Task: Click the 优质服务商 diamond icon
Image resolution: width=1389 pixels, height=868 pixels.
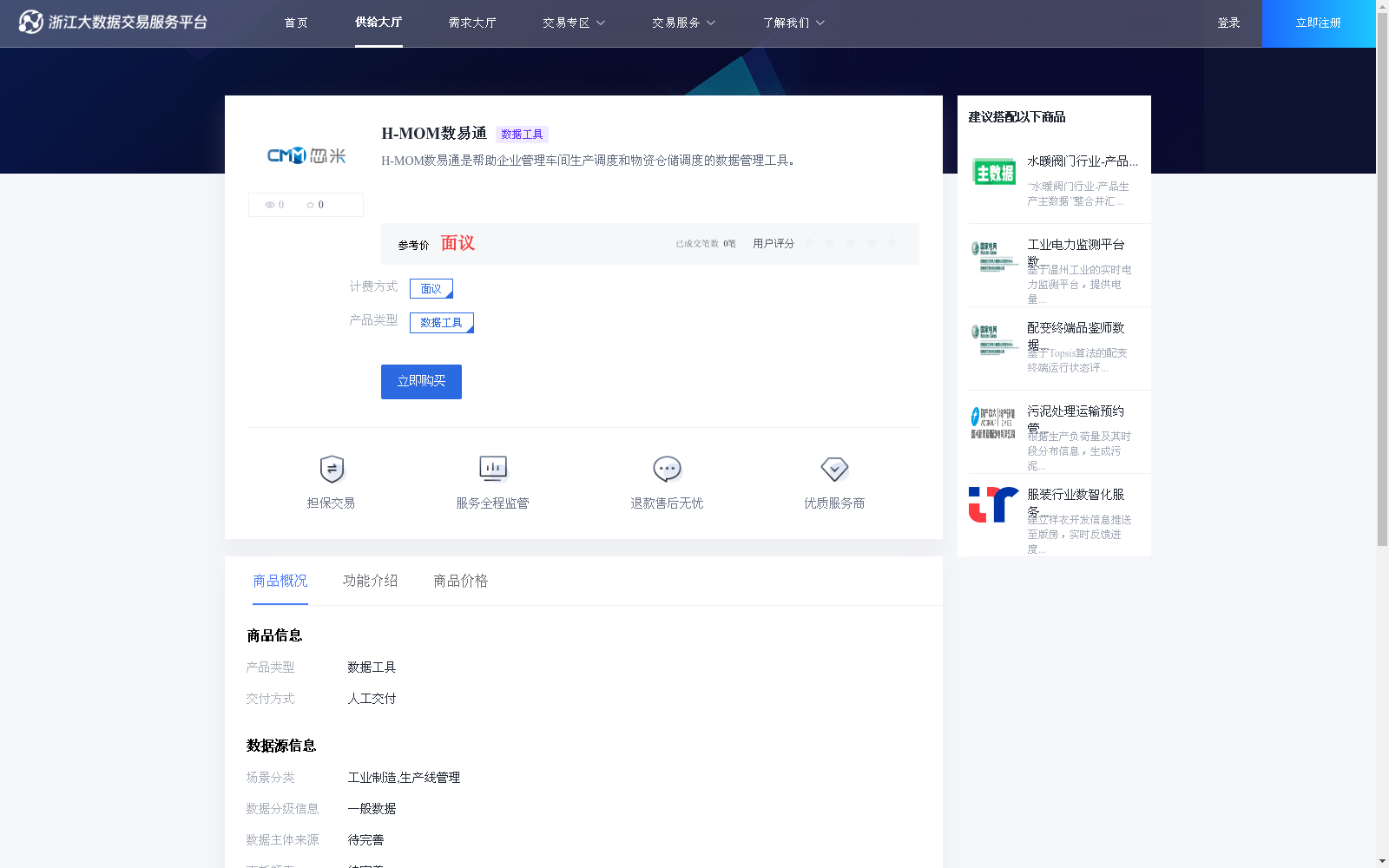Action: pyautogui.click(x=834, y=469)
